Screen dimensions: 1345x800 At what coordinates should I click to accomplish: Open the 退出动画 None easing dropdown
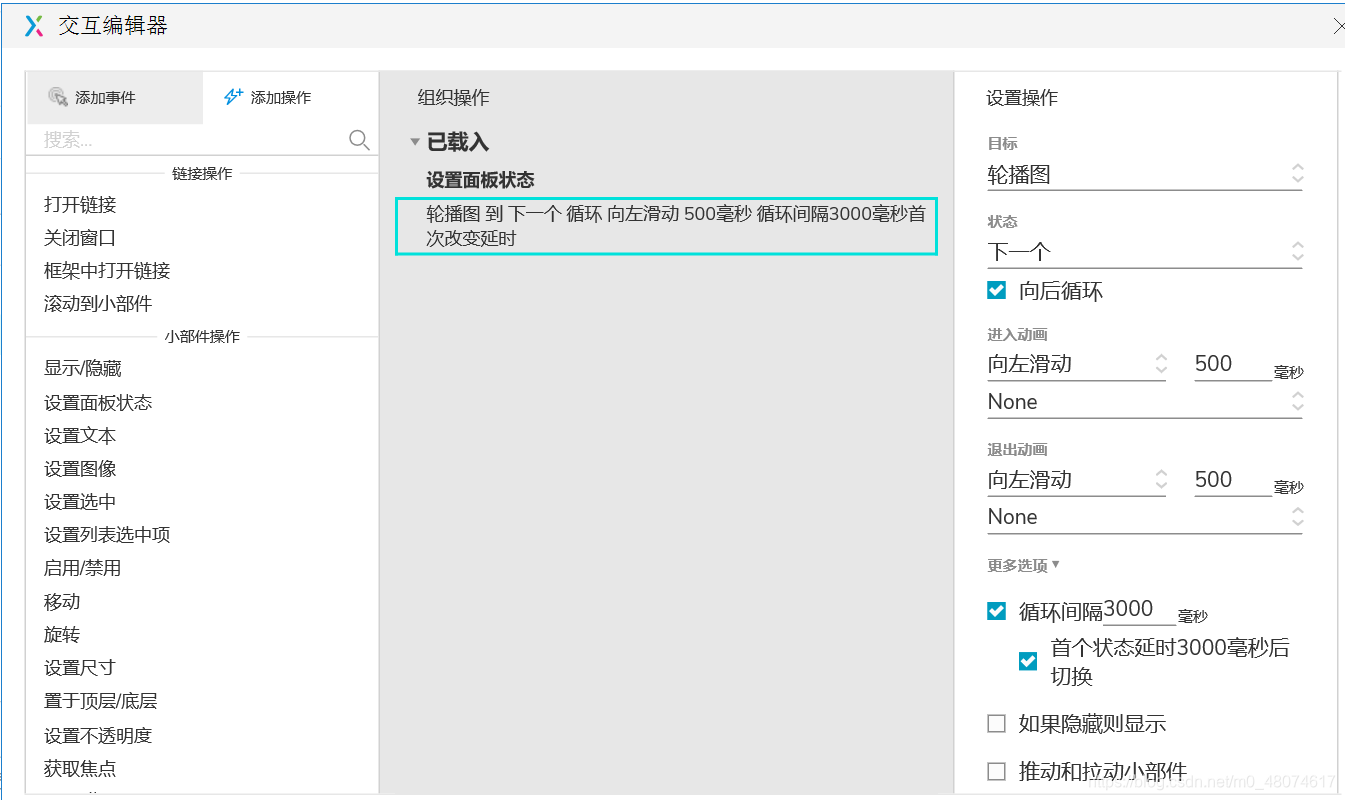pos(1144,517)
